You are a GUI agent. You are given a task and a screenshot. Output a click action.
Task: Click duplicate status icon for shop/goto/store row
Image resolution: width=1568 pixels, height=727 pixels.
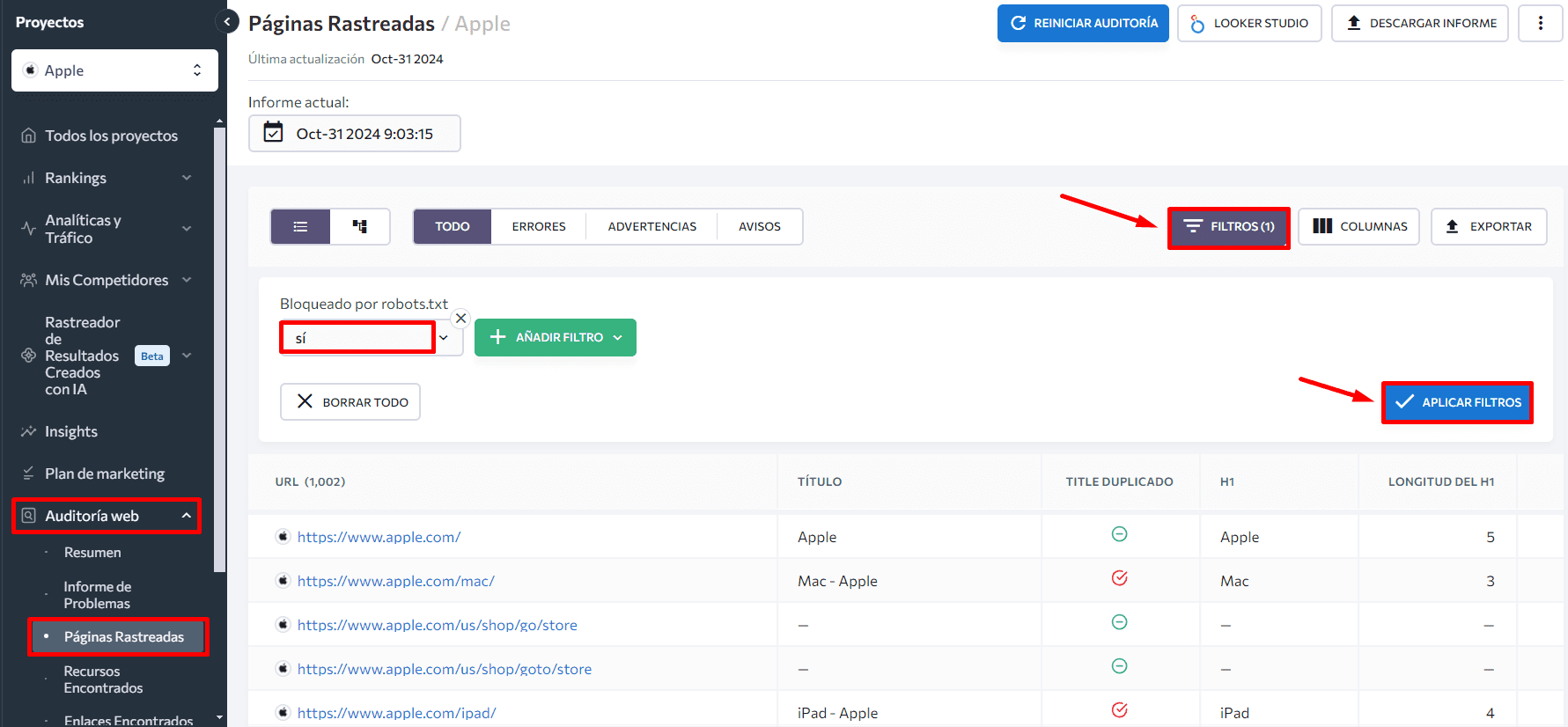click(x=1120, y=666)
